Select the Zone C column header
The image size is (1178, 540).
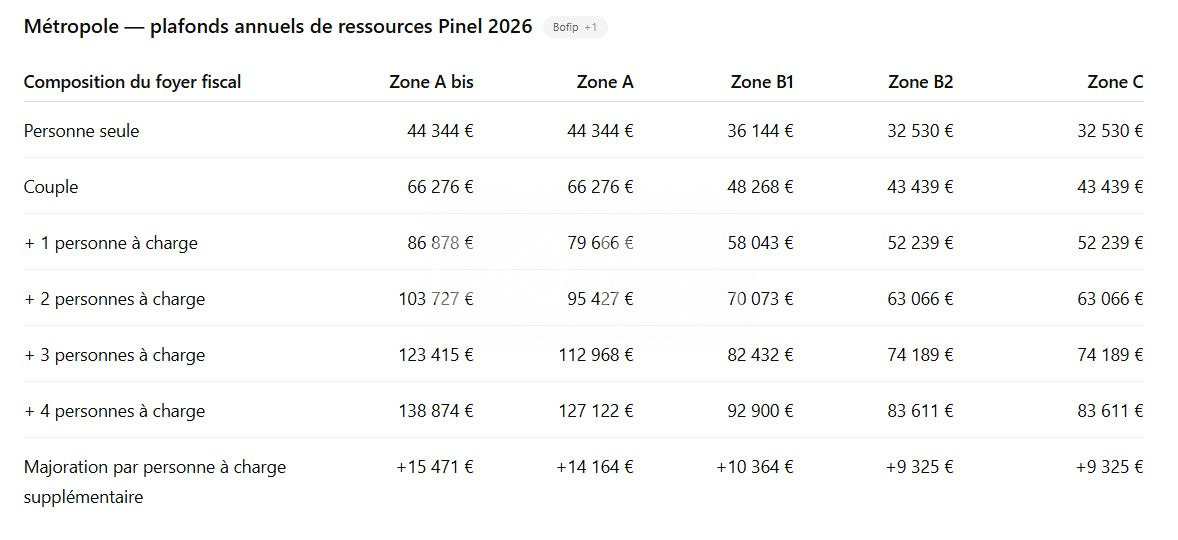(x=1115, y=82)
